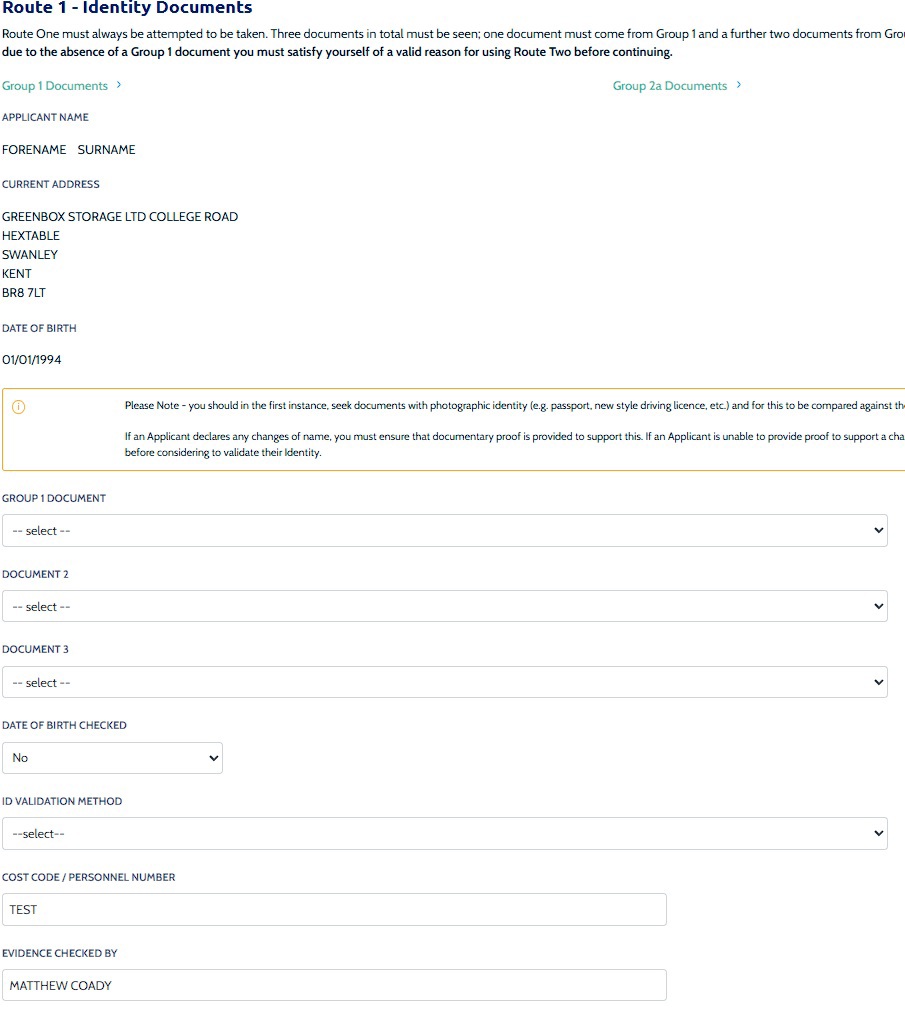Click the Greenbox Storage Ltd address line
905x1014 pixels.
click(x=120, y=217)
